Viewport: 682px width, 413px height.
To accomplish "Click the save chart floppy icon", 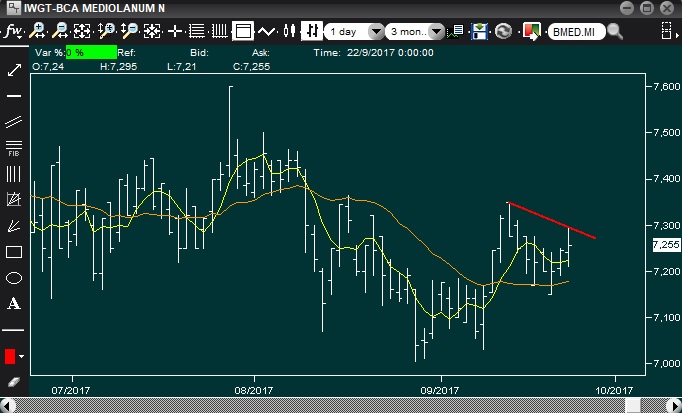I will (x=479, y=31).
